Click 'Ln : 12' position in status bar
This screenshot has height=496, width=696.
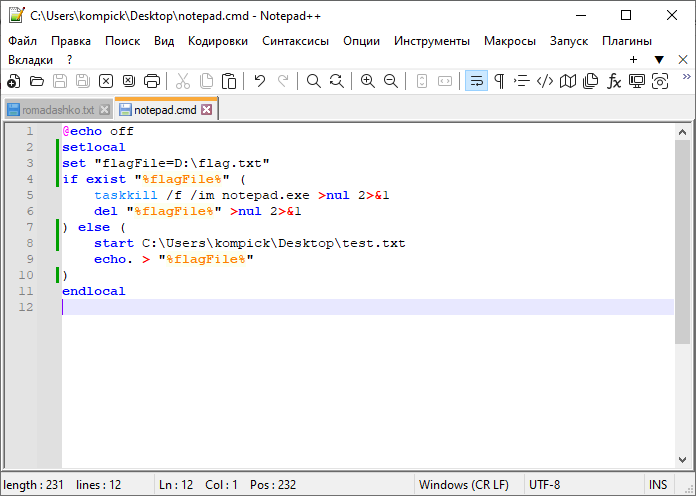(176, 484)
